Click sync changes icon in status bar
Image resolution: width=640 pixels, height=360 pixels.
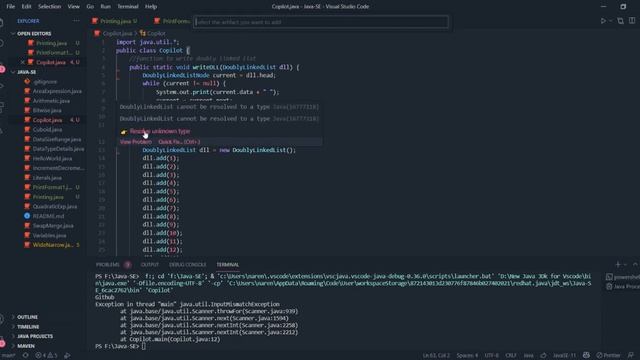pyautogui.click(x=25, y=356)
